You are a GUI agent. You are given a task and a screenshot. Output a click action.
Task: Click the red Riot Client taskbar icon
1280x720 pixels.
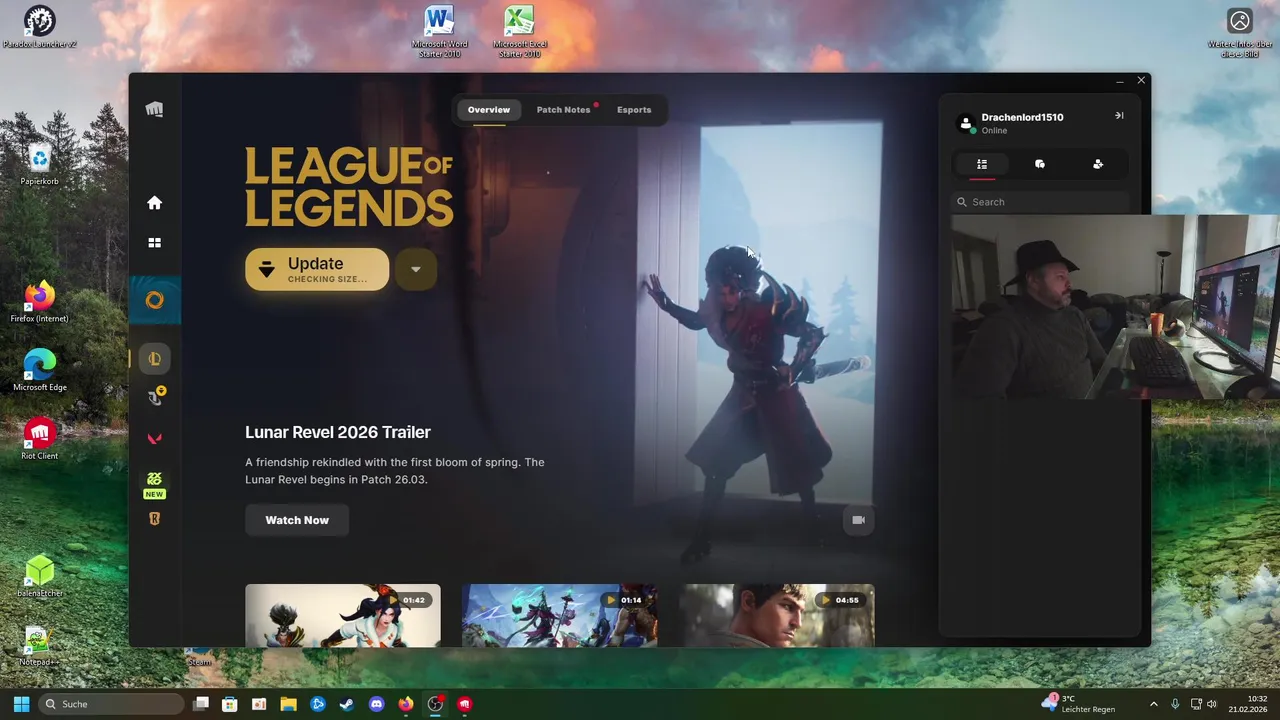464,704
